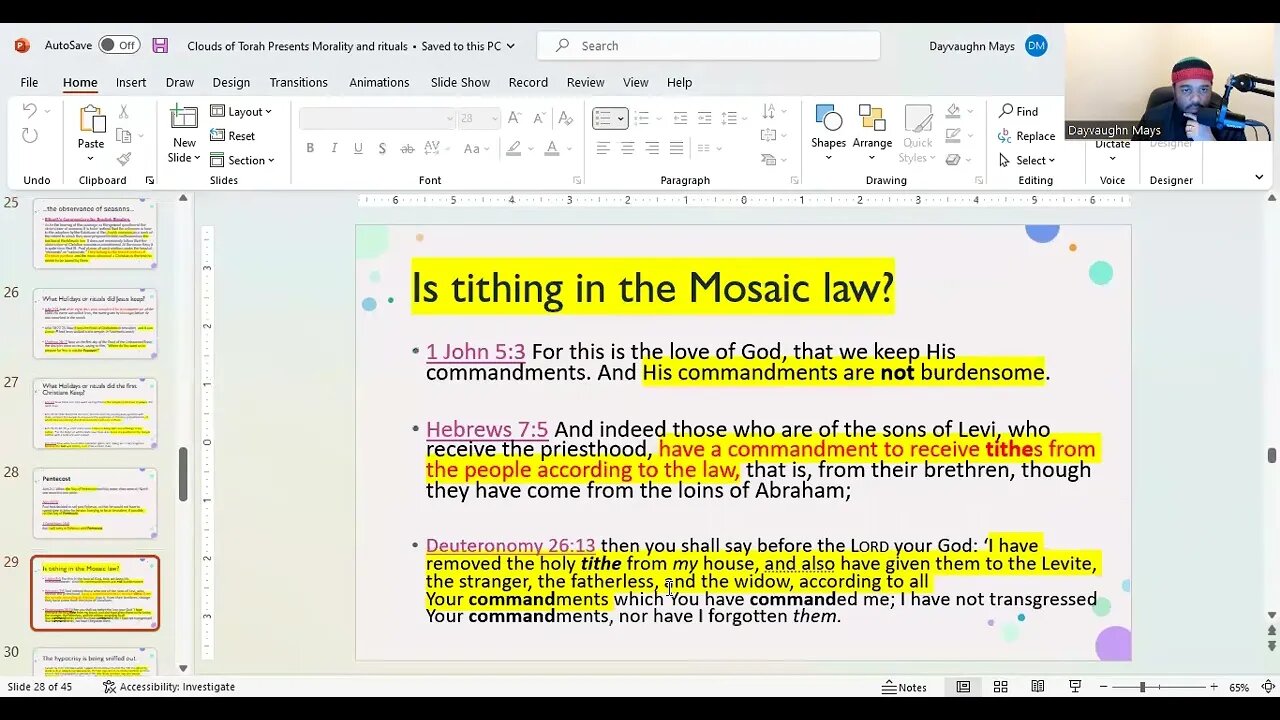Click the Paste clipboard icon
This screenshot has height=720, width=1280.
(91, 120)
